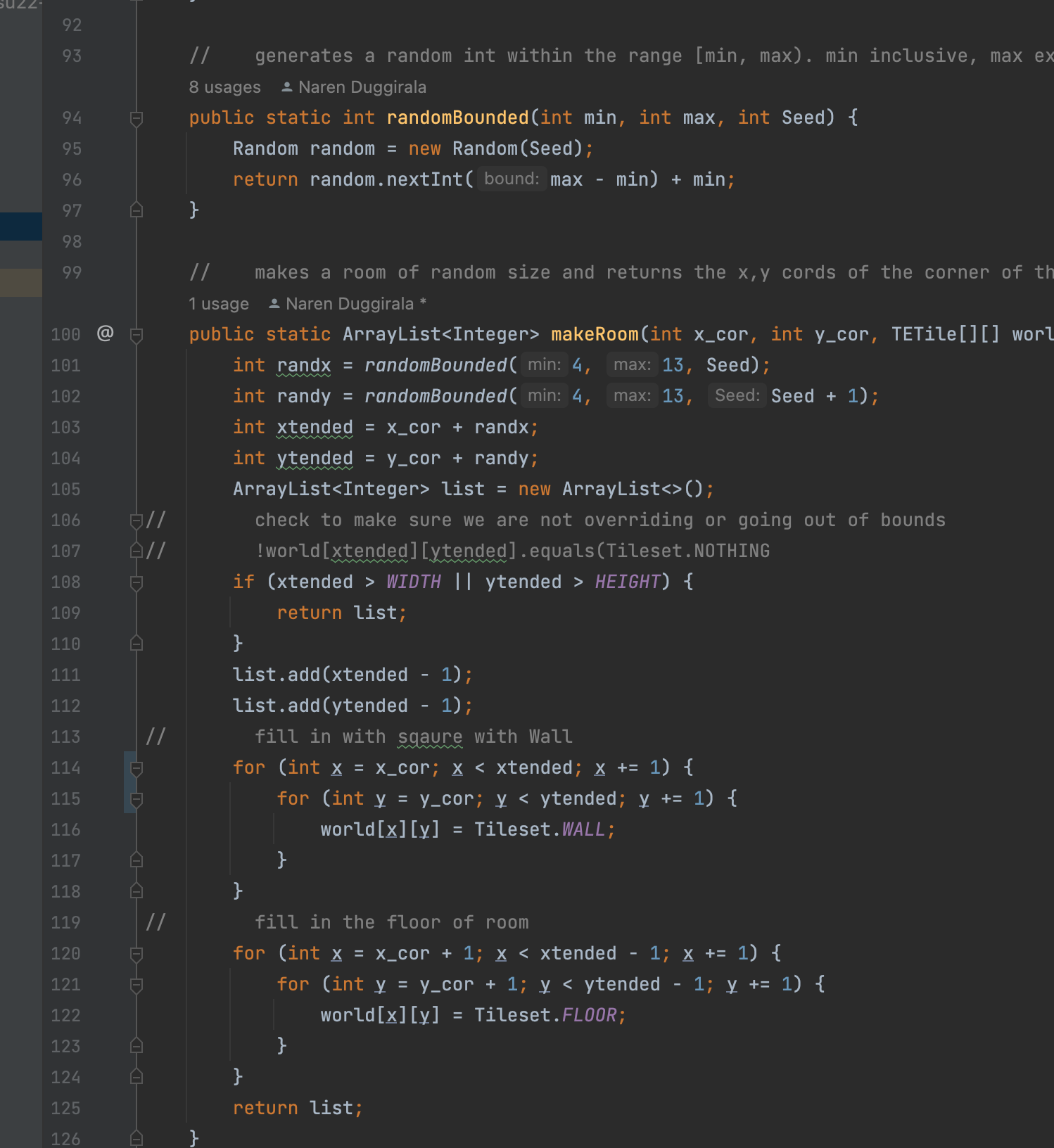Image resolution: width=1054 pixels, height=1148 pixels.
Task: Click "Naren Duggirala" author hint above line 94
Action: point(362,87)
